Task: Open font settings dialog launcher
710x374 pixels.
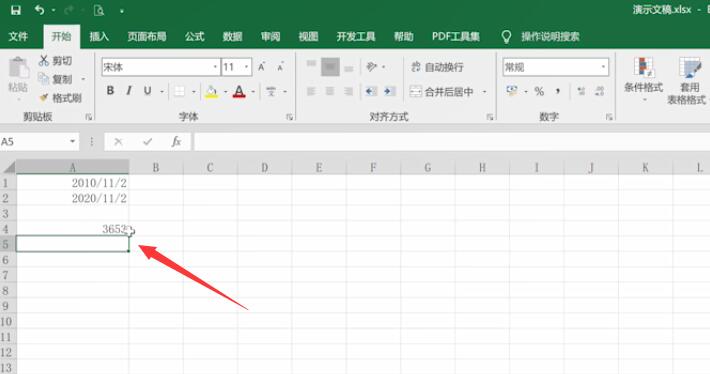Action: tap(289, 117)
